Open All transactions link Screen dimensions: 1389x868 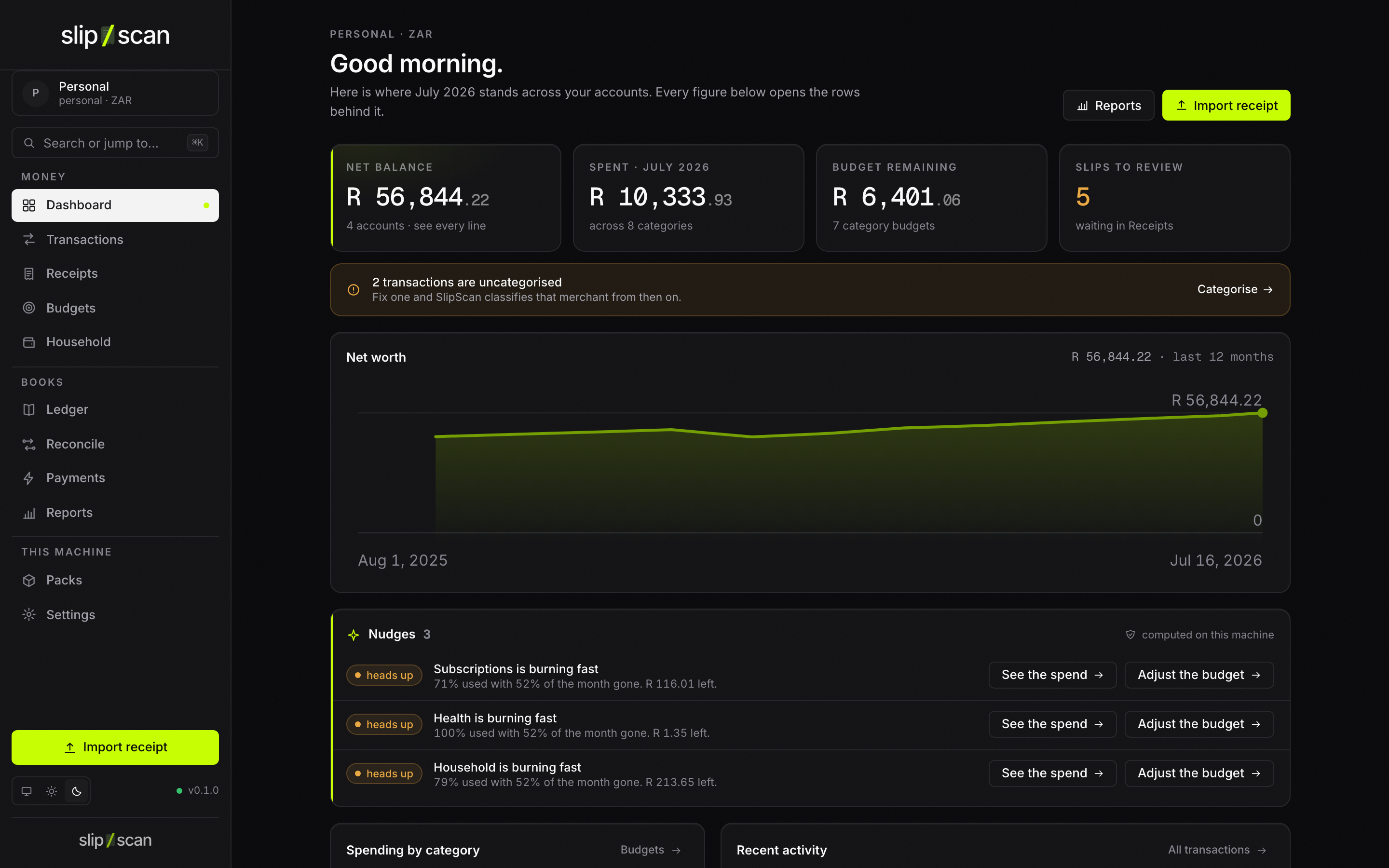tap(1217, 850)
